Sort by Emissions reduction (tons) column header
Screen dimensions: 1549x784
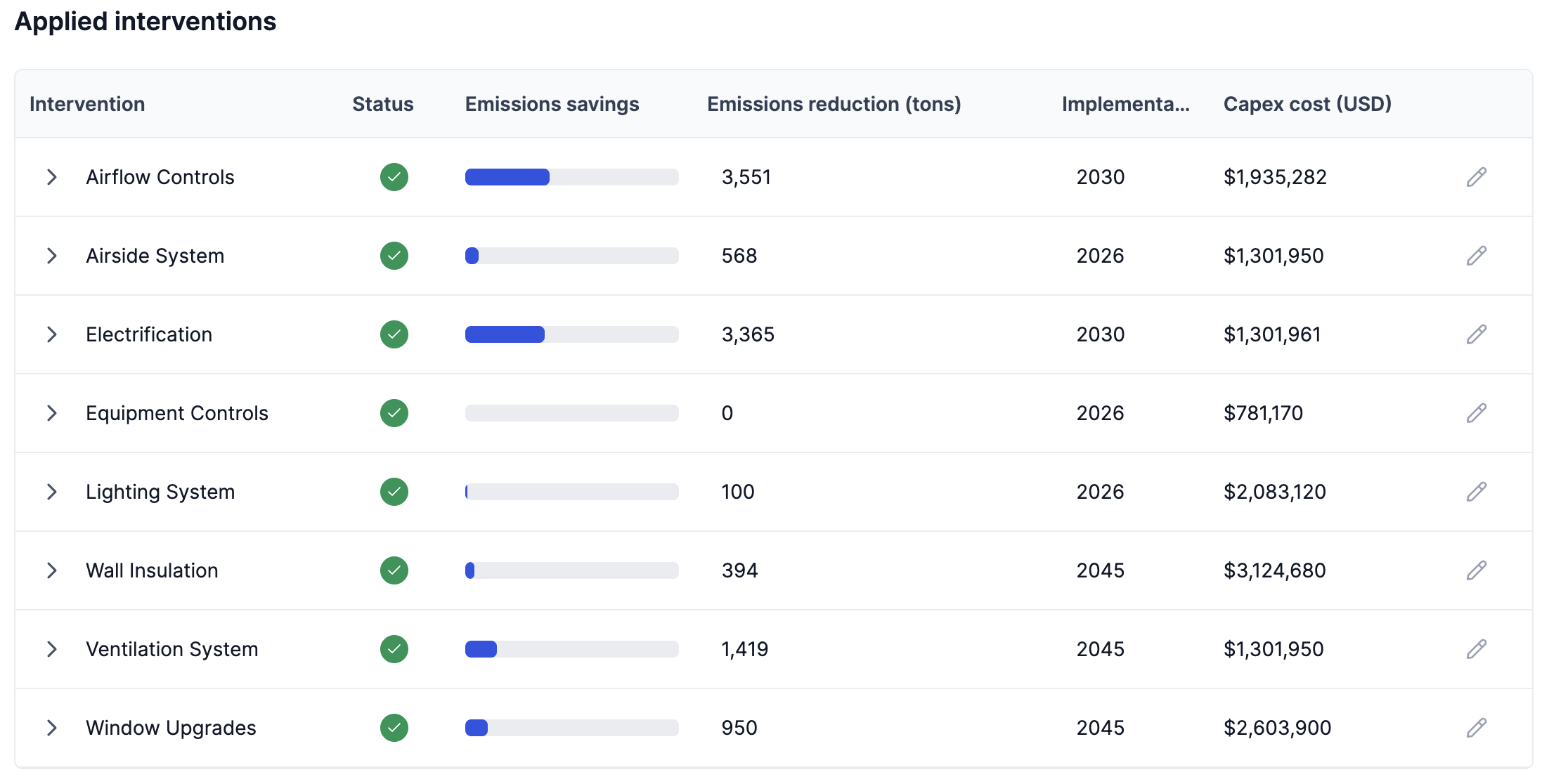tap(834, 104)
